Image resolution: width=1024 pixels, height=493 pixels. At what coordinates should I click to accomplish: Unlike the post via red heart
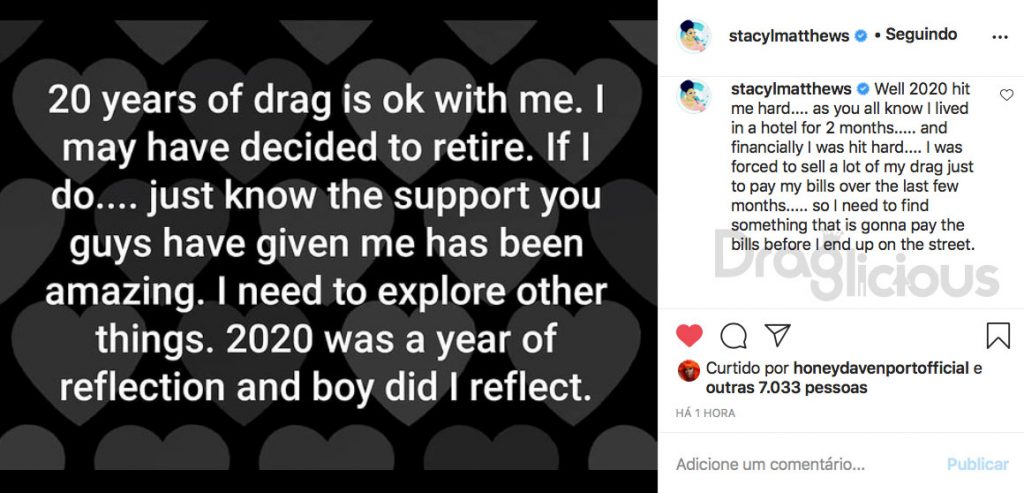tap(689, 335)
